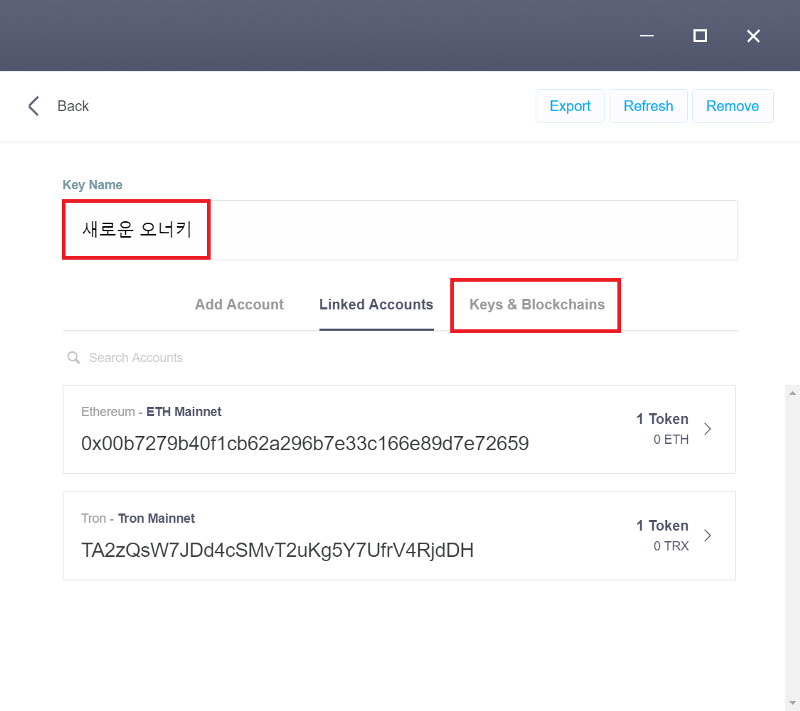Refresh the key accounts

pos(648,106)
